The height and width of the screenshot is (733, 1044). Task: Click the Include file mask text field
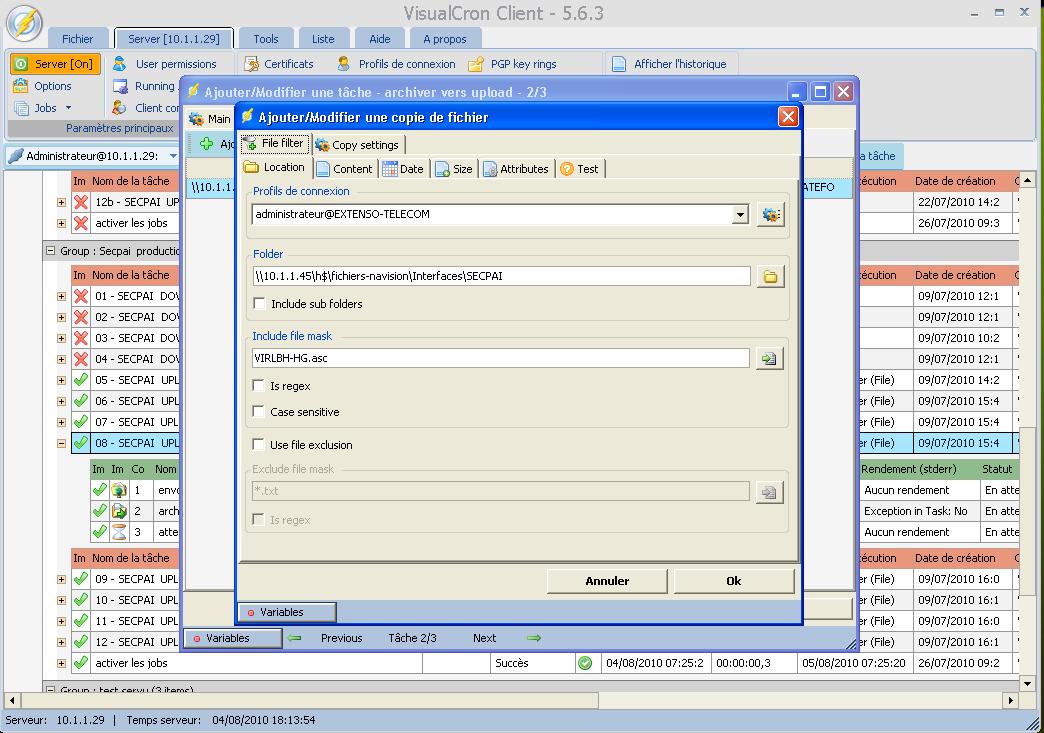(500, 359)
